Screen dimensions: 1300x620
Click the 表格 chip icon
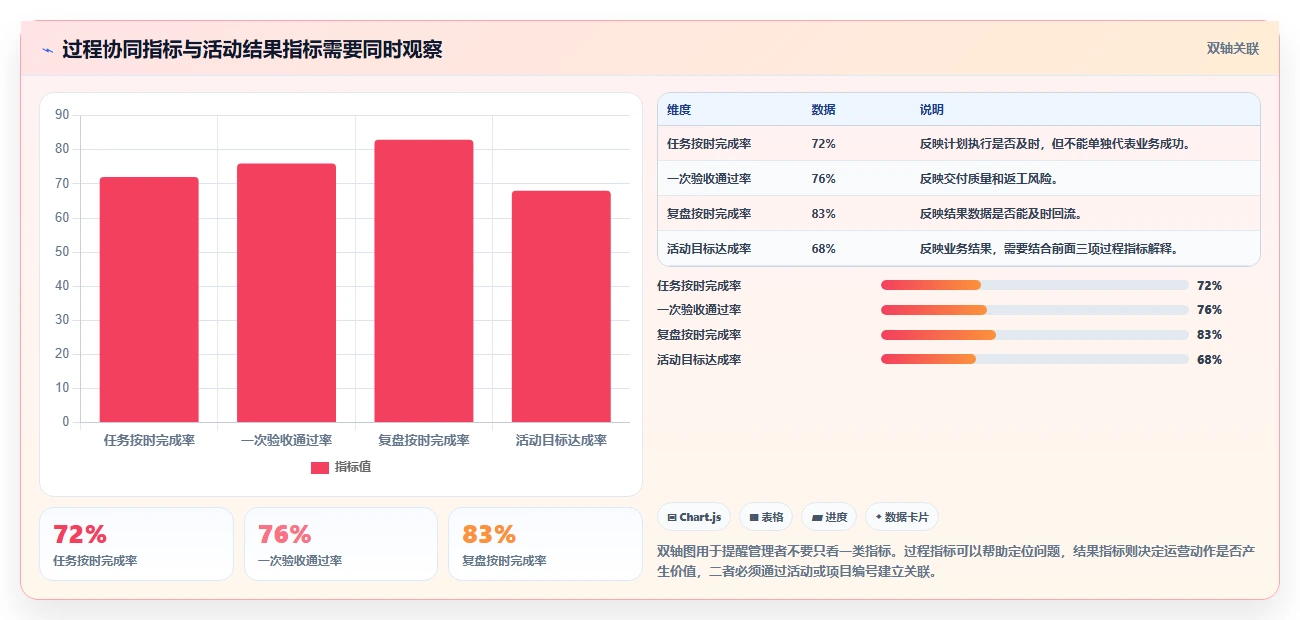(754, 517)
